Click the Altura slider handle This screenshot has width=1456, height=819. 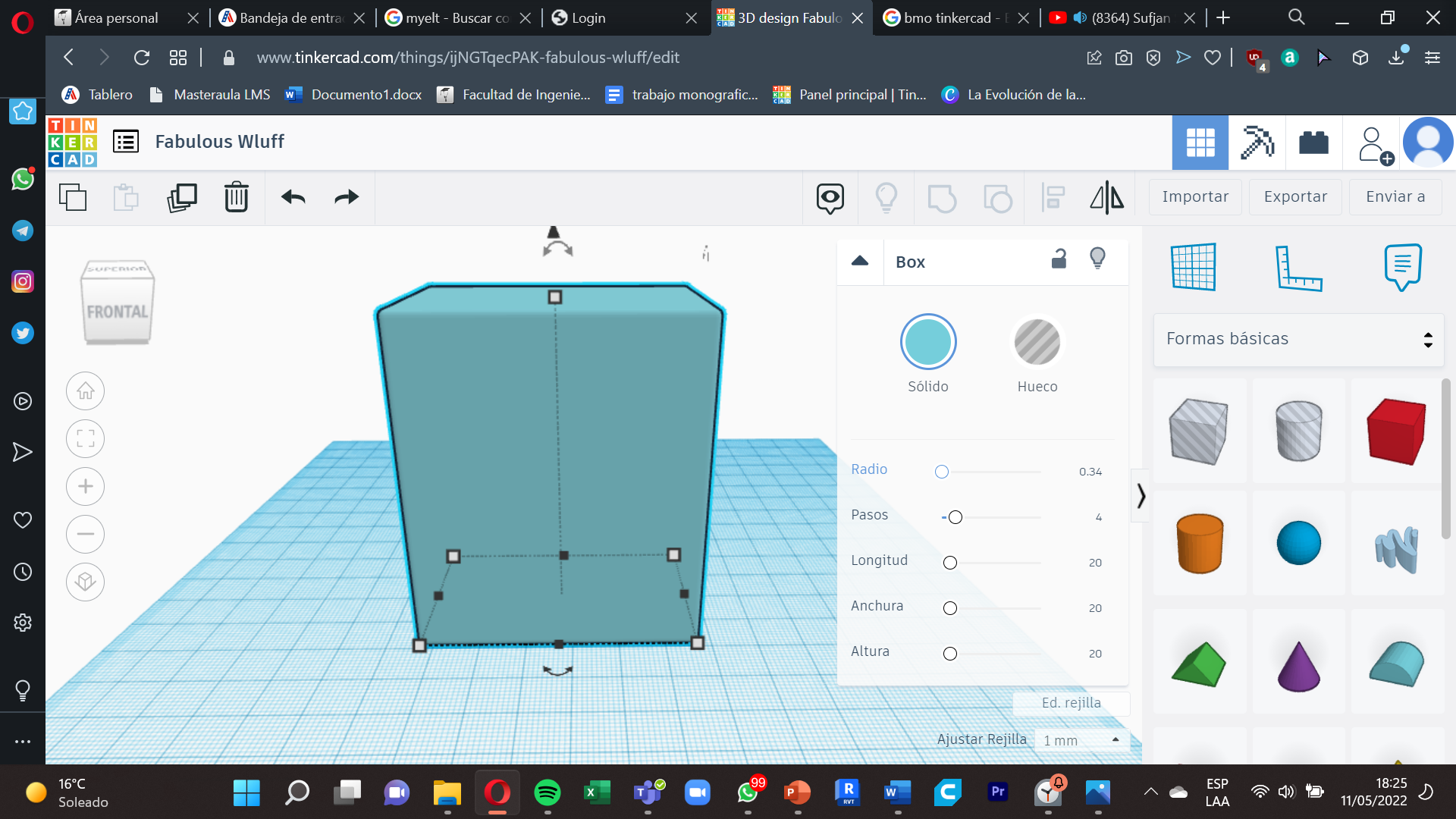pos(950,654)
